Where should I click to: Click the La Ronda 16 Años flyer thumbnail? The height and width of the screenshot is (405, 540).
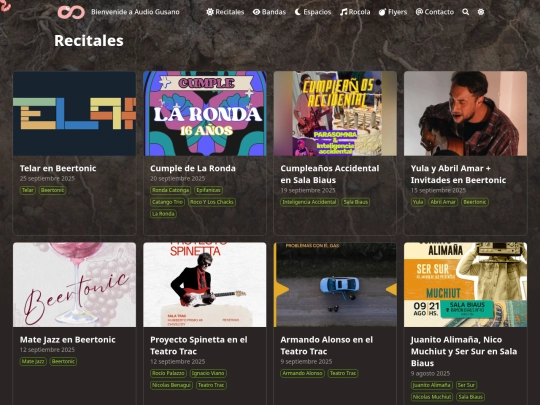click(205, 114)
